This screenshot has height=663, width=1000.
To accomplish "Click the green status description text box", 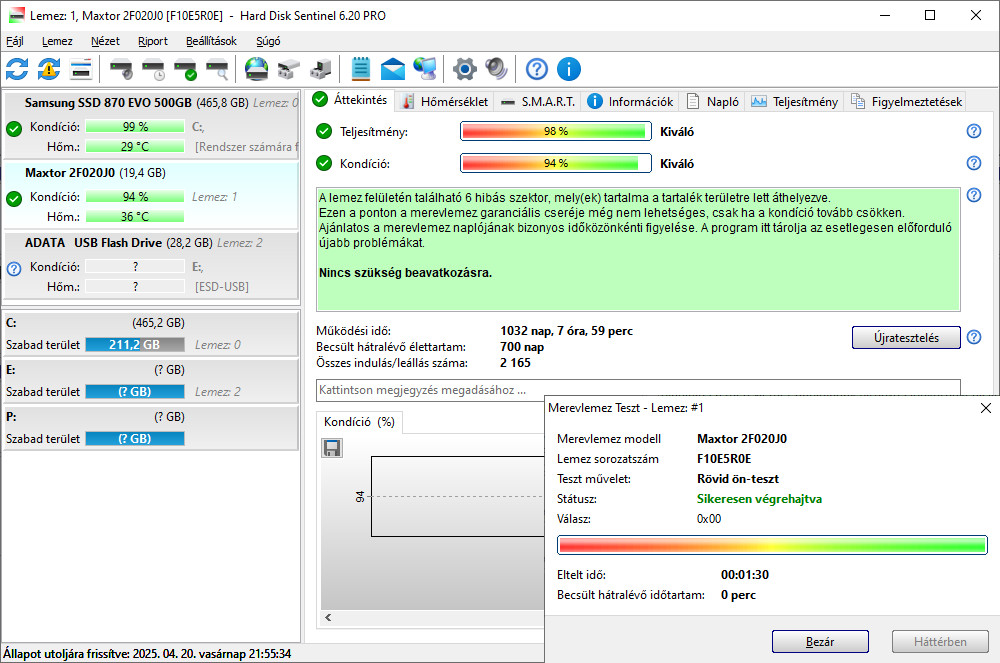I will click(638, 249).
